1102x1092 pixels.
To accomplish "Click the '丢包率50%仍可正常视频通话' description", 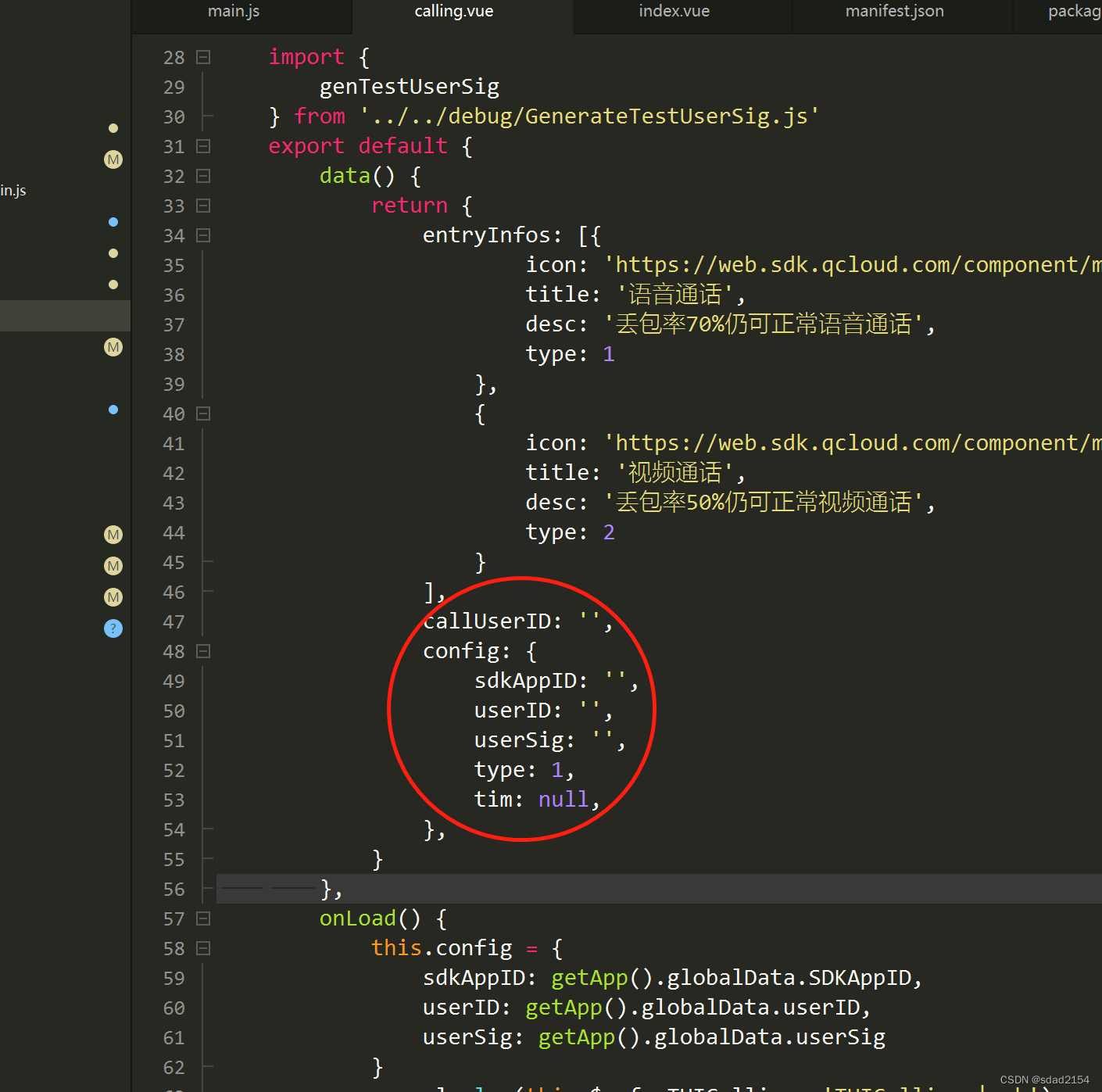I will [x=764, y=503].
